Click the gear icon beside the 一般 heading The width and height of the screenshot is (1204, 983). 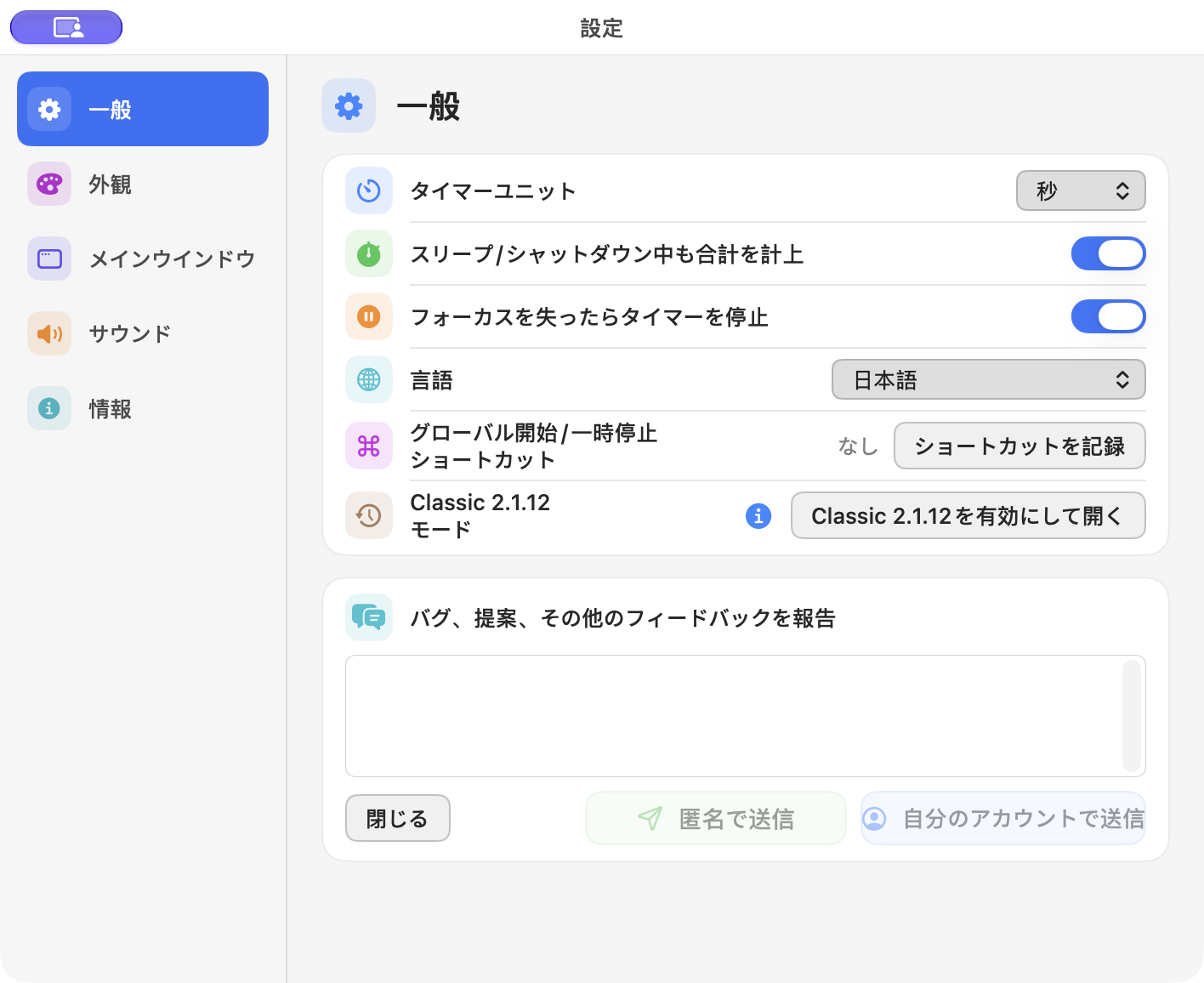click(x=349, y=105)
